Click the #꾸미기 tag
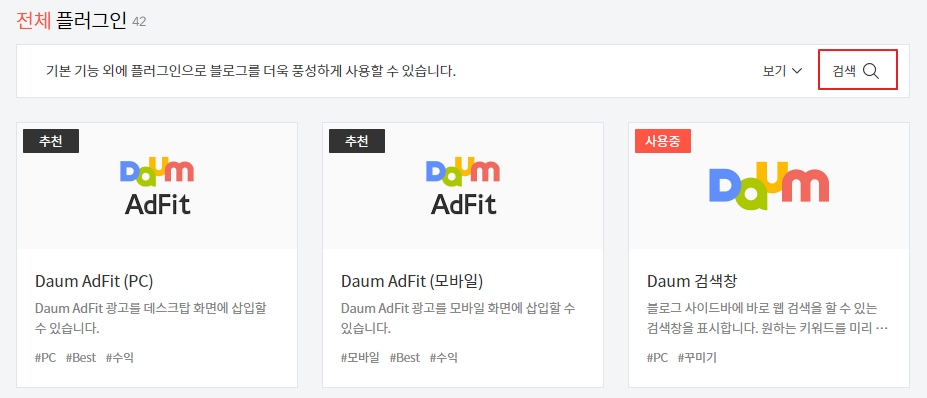Image resolution: width=927 pixels, height=398 pixels. click(x=697, y=358)
